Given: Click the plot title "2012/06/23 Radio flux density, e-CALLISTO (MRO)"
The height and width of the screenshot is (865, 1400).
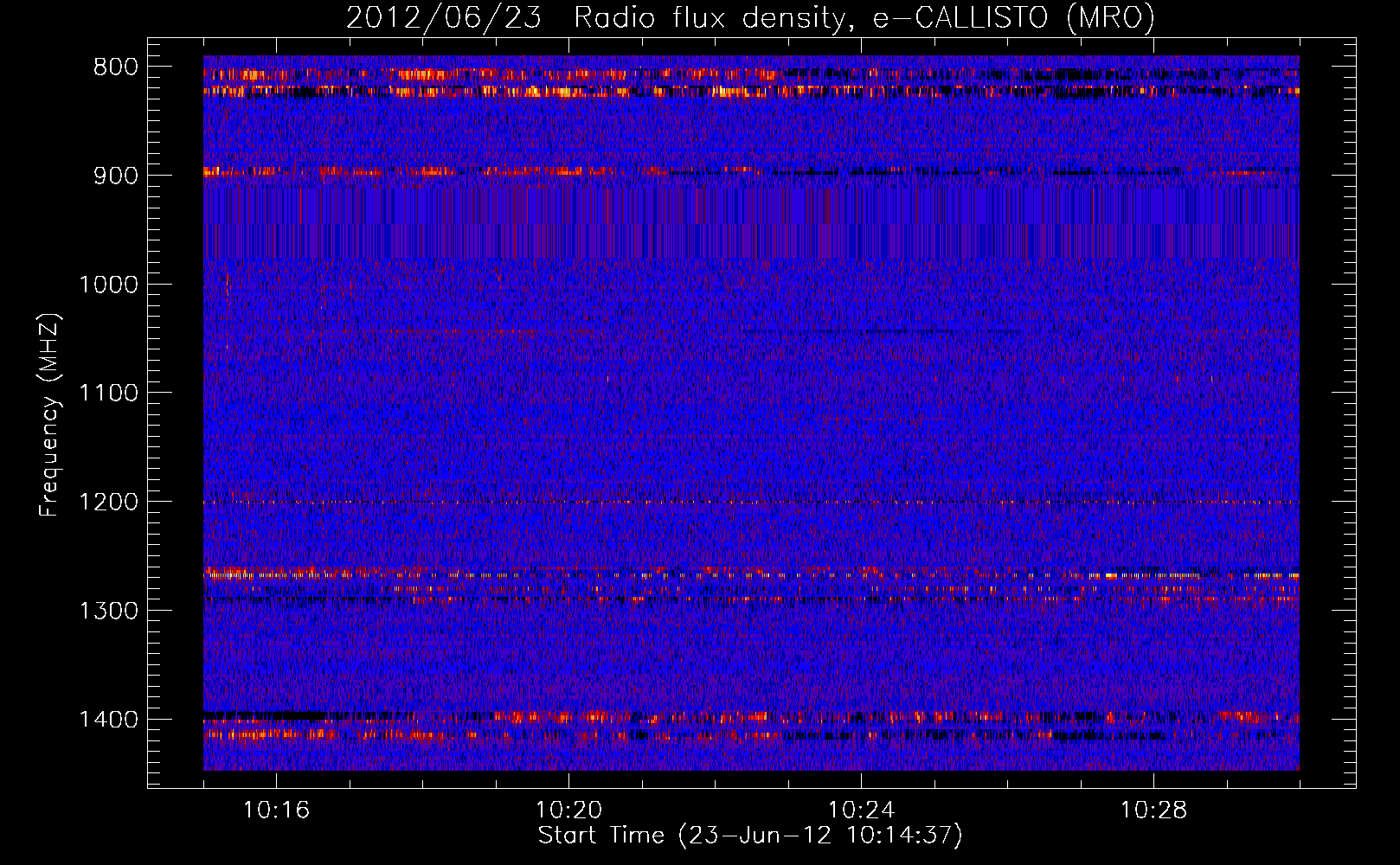Looking at the screenshot, I should 750,18.
